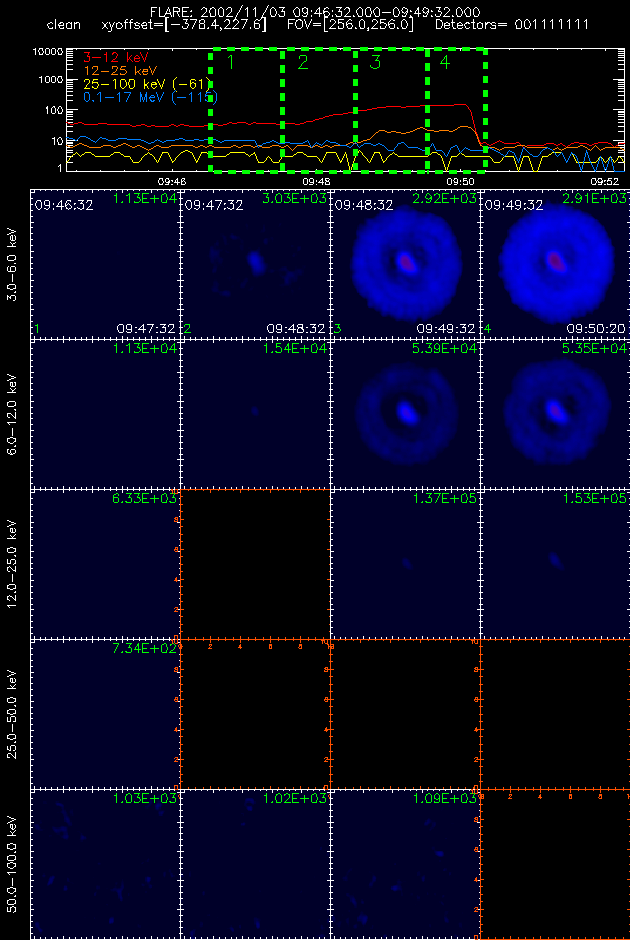630x940 pixels.
Task: Open the 6.0-12.0 keV image under 5.35E+04
Action: (x=555, y=413)
